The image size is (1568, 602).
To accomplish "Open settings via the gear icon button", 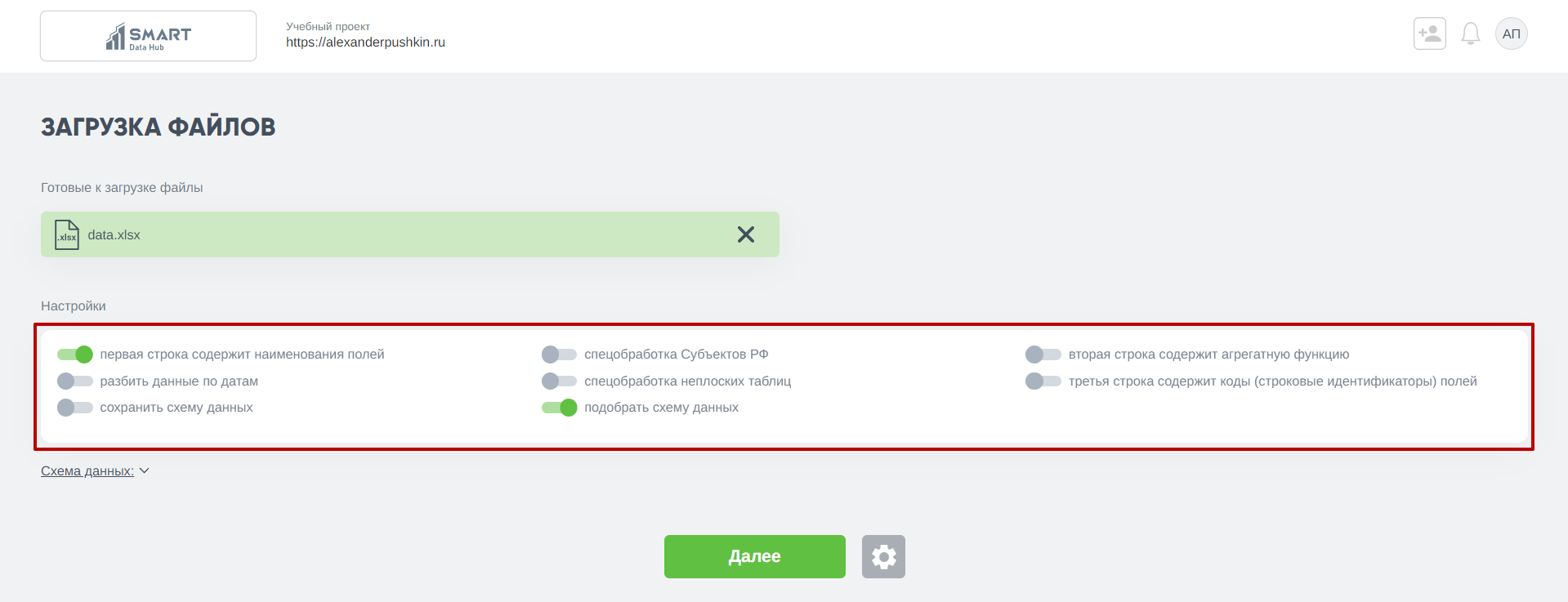I will (x=883, y=557).
